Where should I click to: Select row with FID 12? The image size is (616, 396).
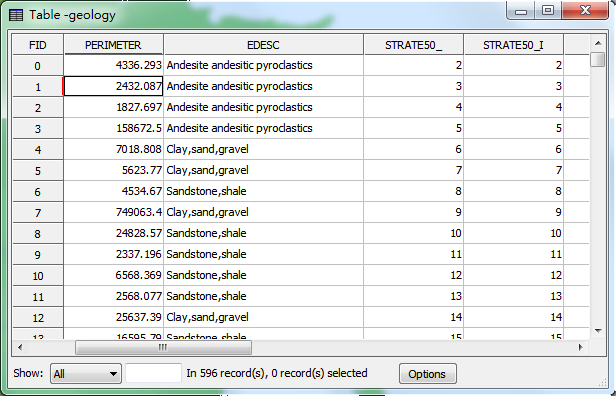click(38, 317)
